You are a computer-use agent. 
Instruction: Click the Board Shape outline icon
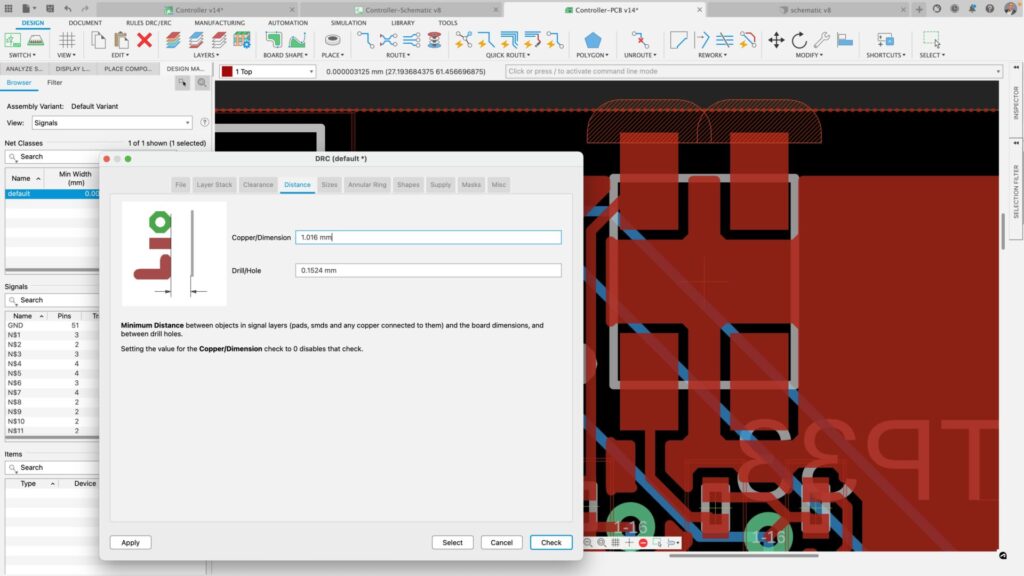click(274, 40)
